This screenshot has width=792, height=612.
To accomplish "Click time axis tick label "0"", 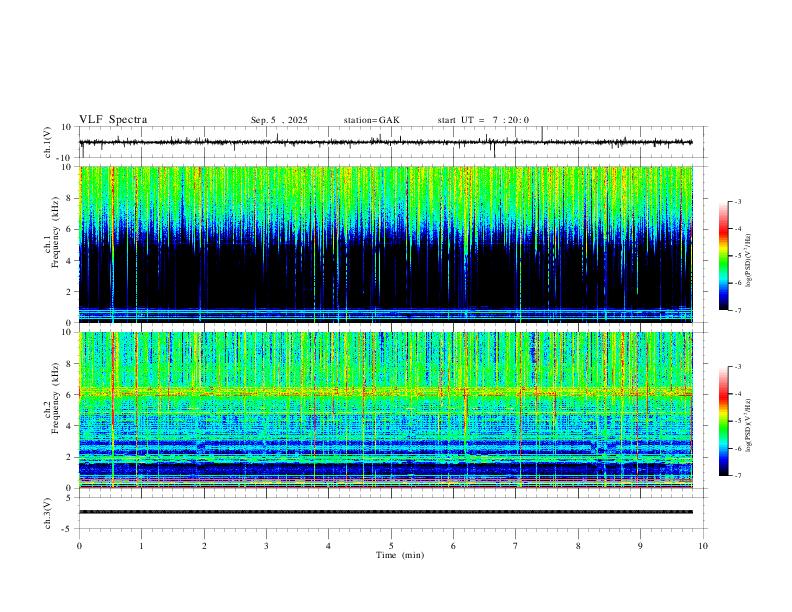I will point(79,546).
